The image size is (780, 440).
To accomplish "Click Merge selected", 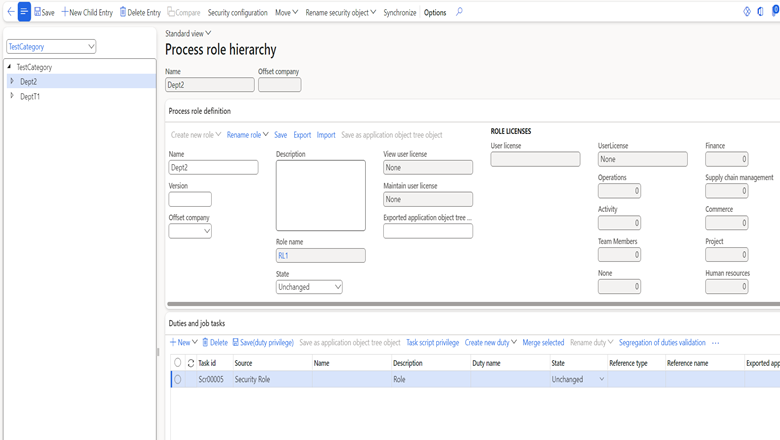I will (x=543, y=343).
